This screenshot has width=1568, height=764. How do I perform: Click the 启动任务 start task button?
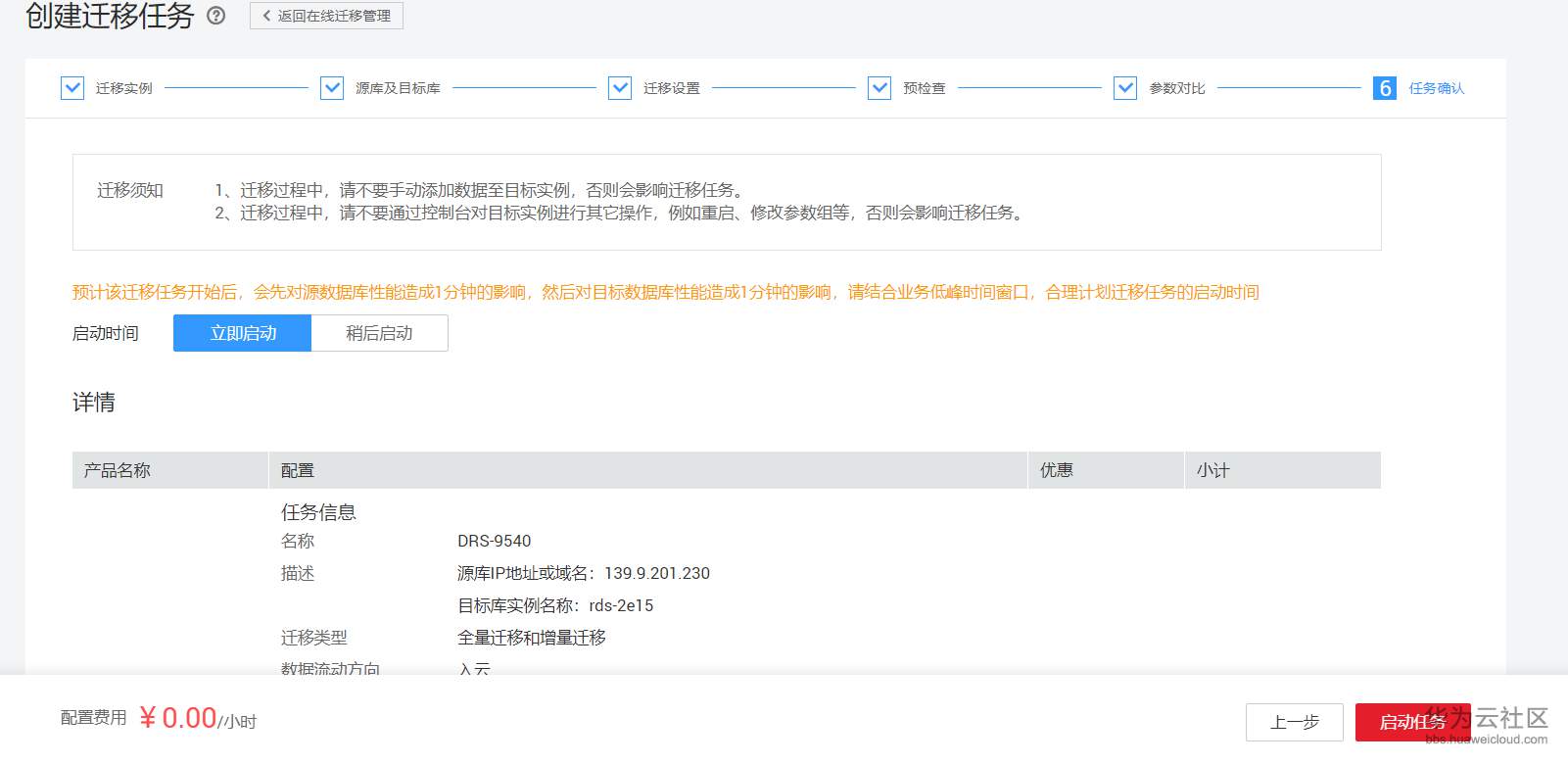pyautogui.click(x=1412, y=723)
